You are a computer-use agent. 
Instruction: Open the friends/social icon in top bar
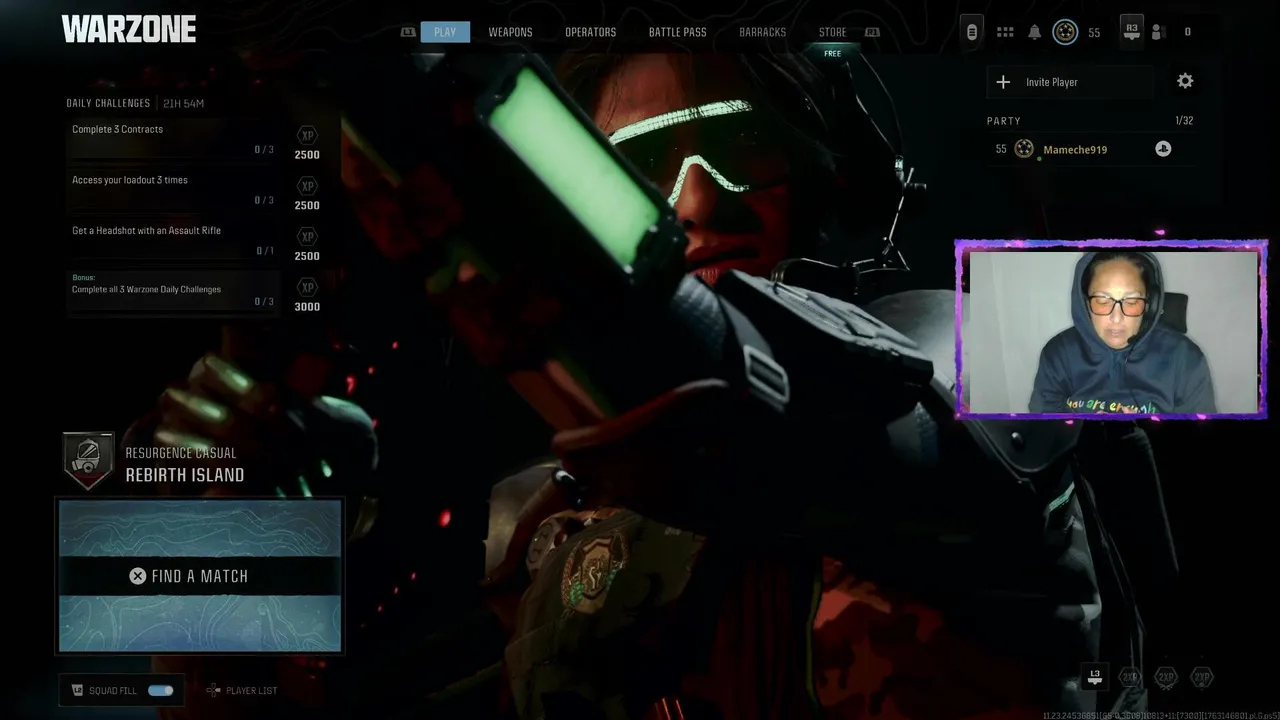[1158, 32]
